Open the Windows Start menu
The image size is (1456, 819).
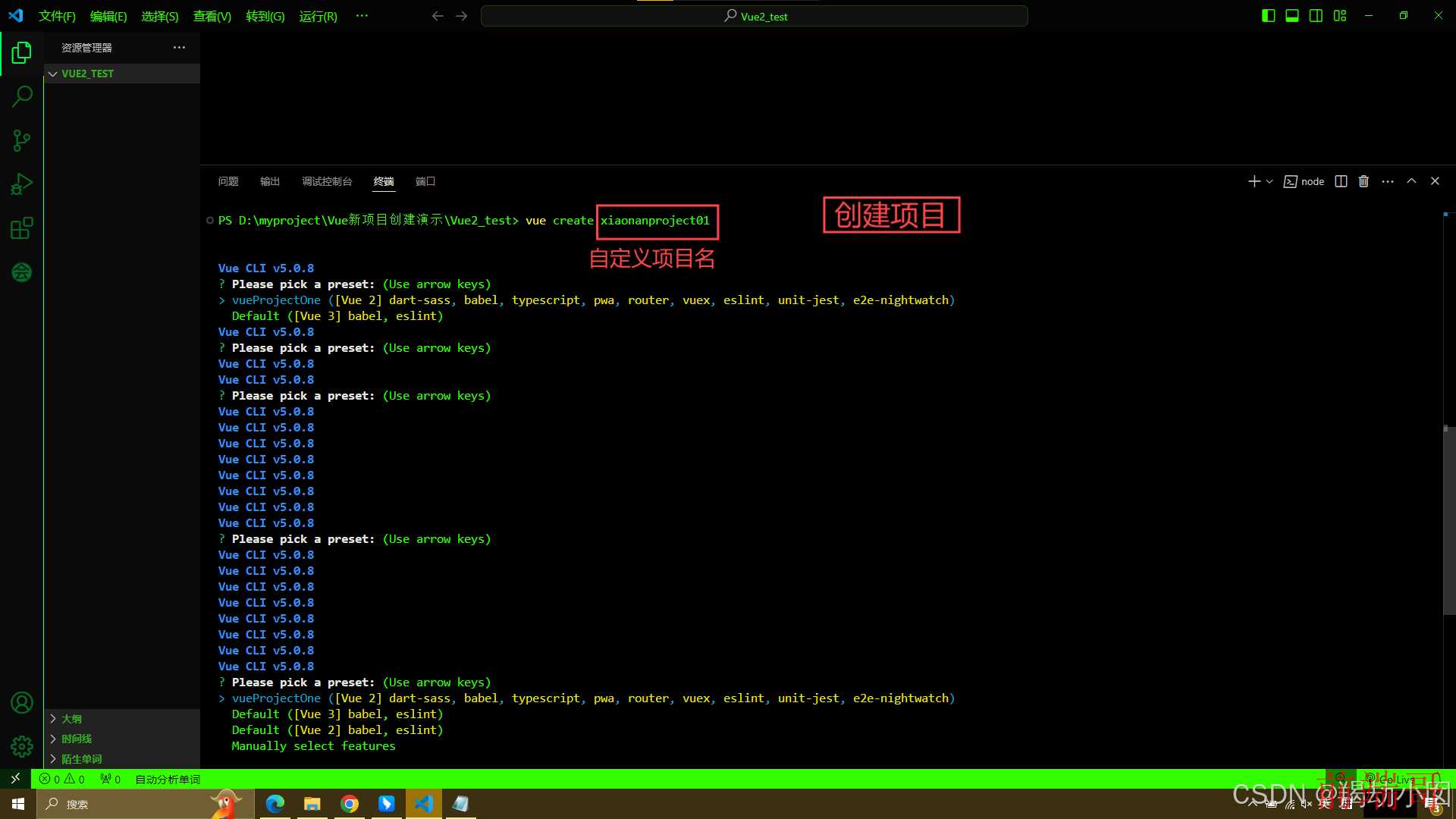[18, 804]
